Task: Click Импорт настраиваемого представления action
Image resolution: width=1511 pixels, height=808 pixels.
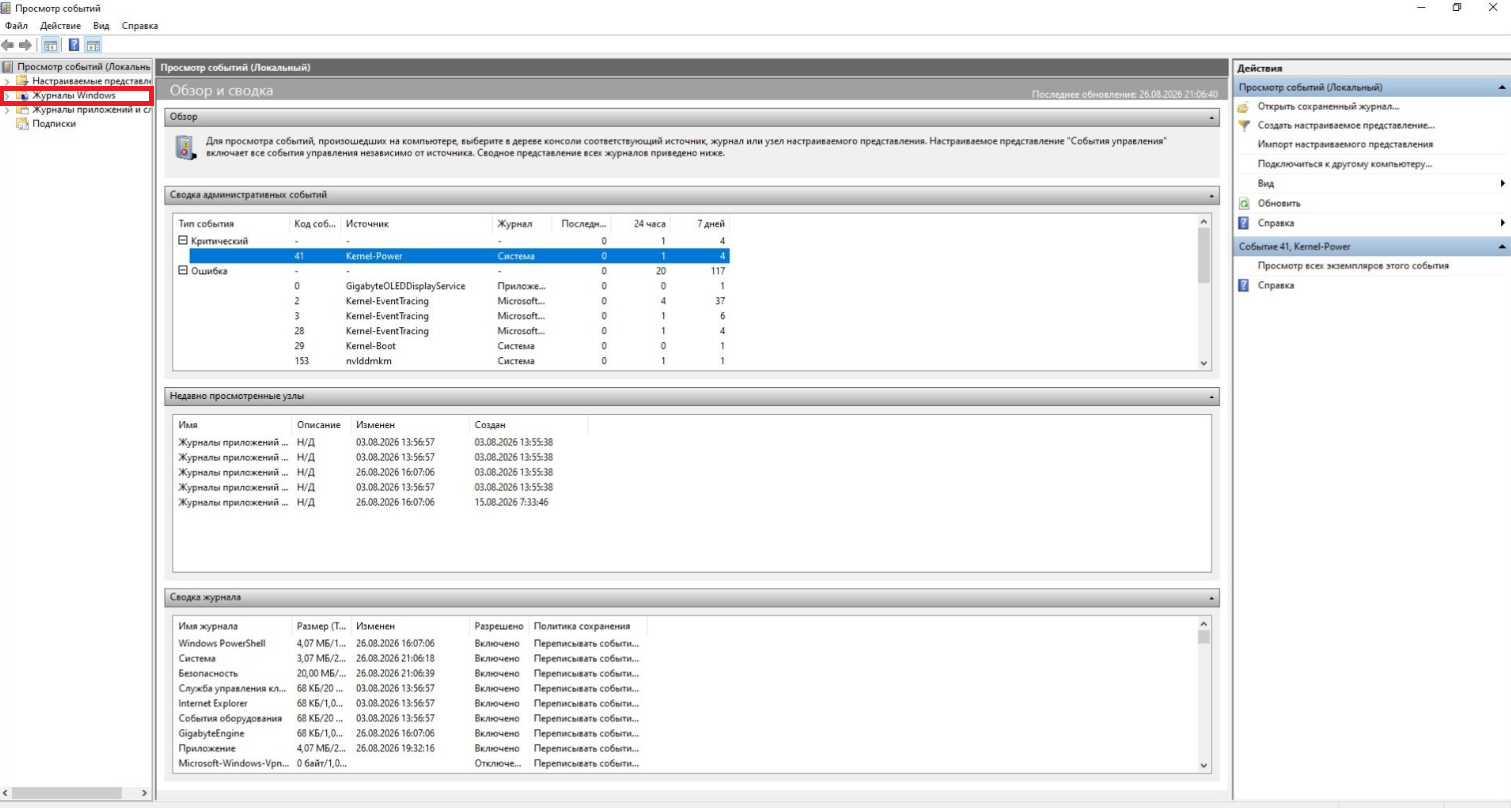Action: 1345,145
